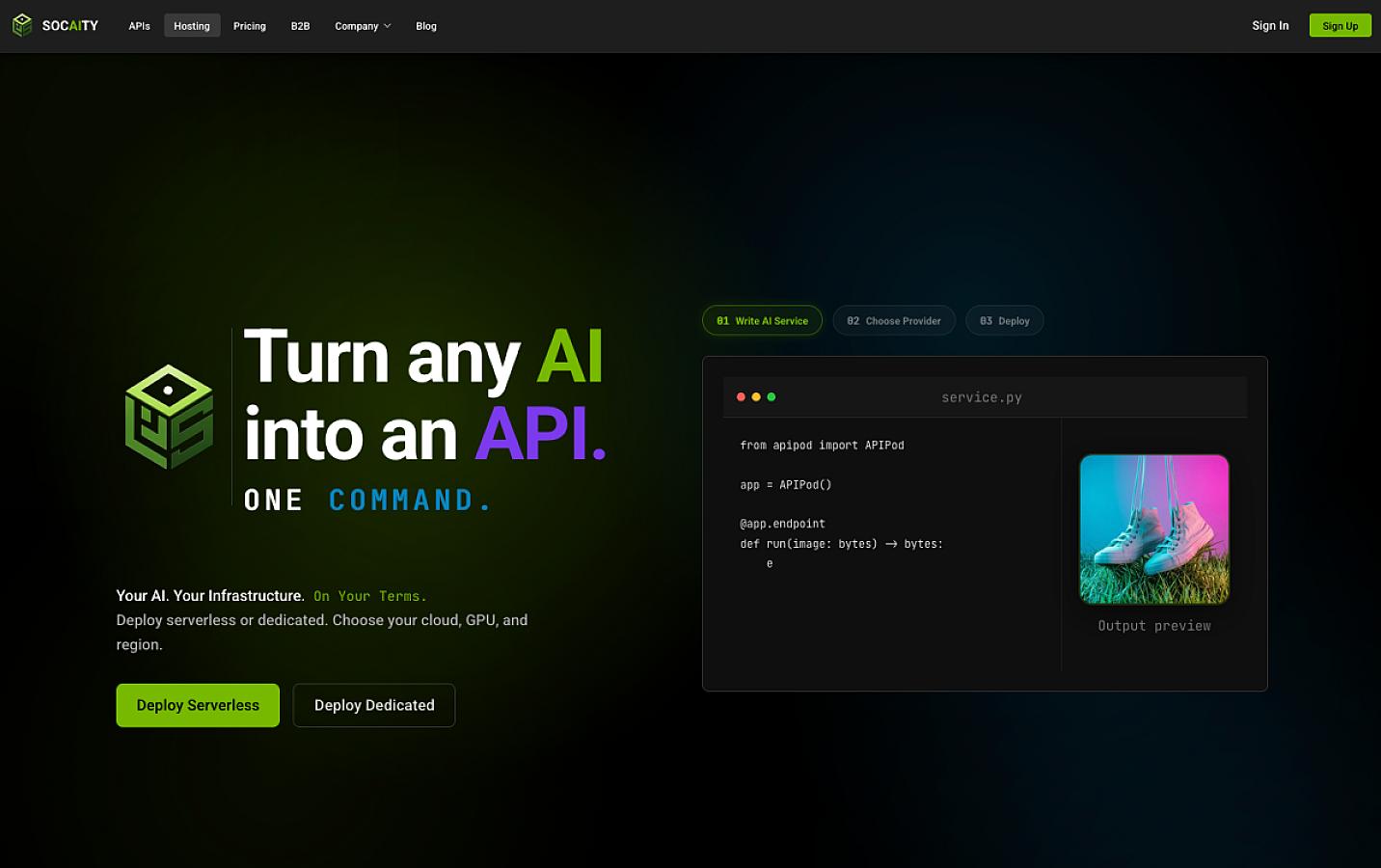Click the 'def run(image: bytes)' code line
This screenshot has width=1381, height=868.
pyautogui.click(x=841, y=544)
